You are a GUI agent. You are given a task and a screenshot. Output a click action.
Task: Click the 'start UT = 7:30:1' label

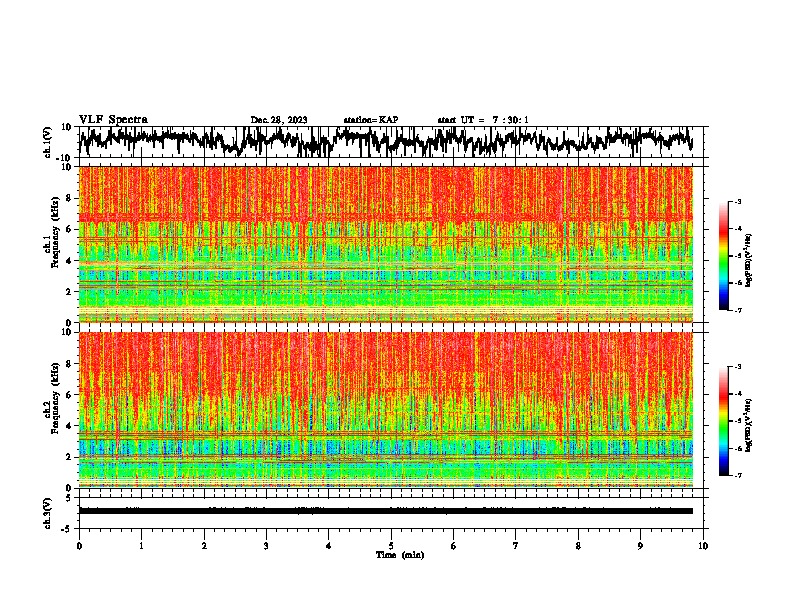[x=483, y=120]
